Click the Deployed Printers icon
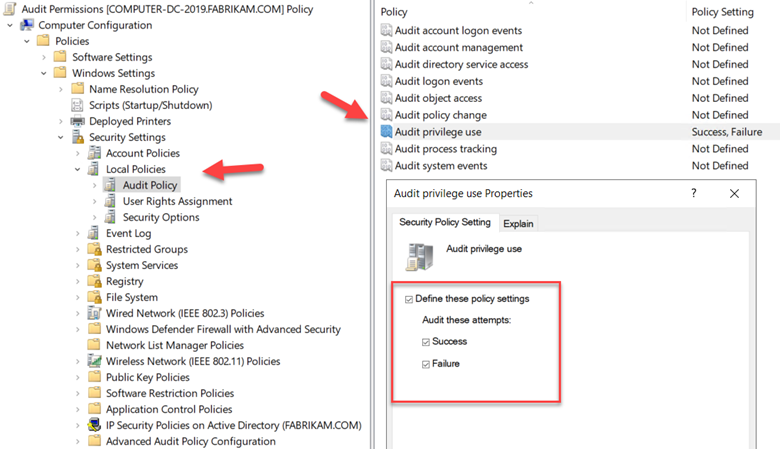780x449 pixels. click(x=77, y=121)
